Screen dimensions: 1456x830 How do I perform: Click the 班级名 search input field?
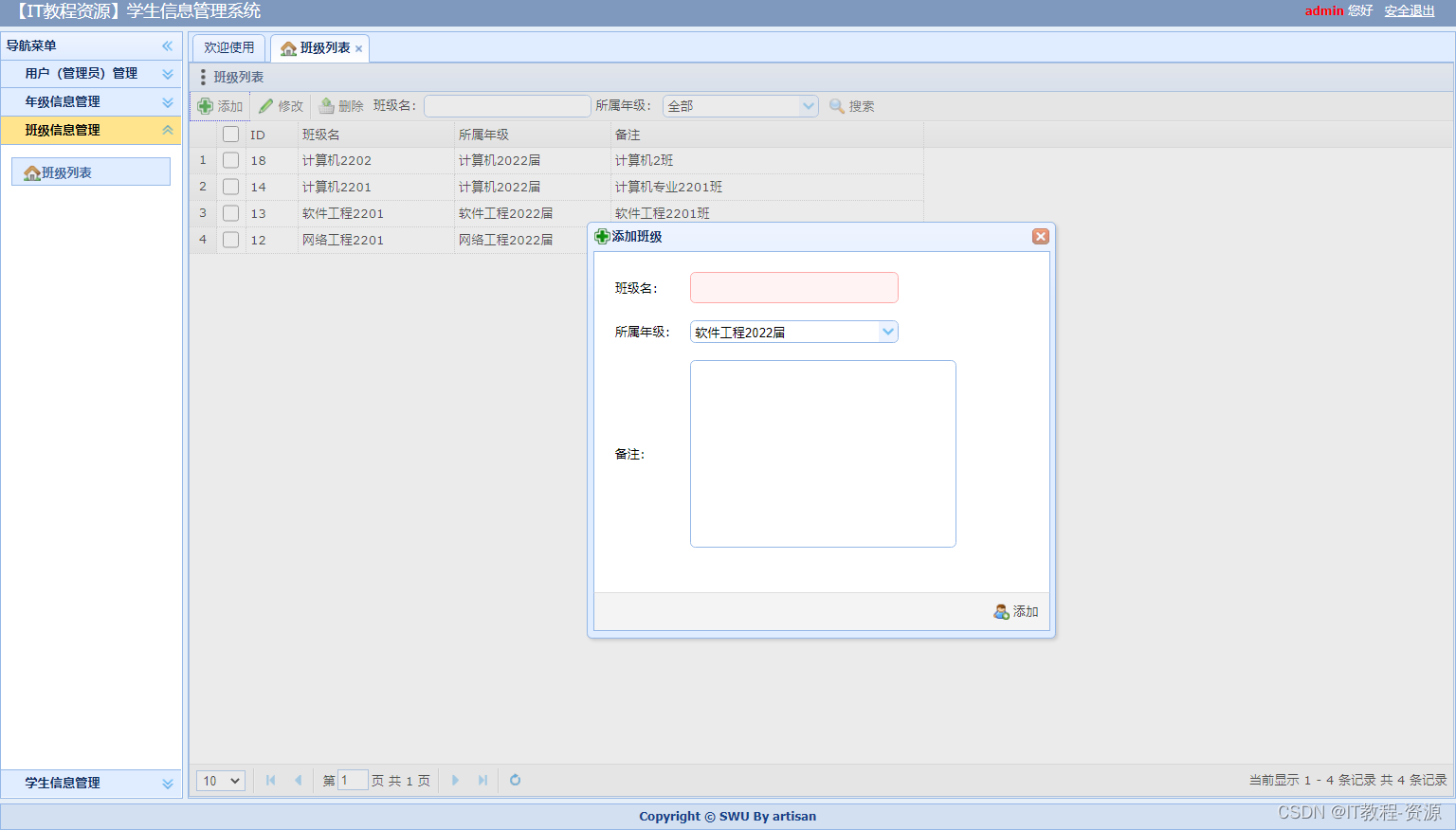tap(507, 106)
